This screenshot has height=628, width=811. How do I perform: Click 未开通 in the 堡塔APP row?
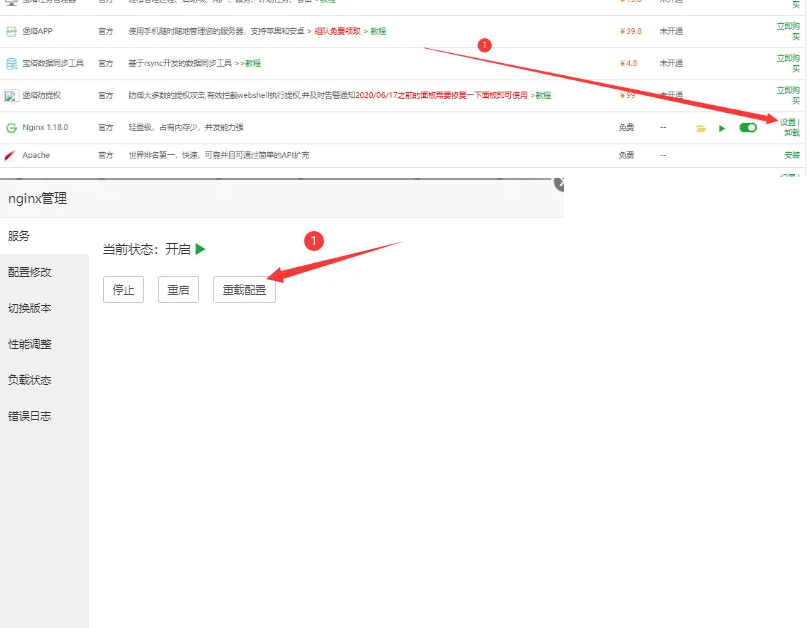(x=671, y=32)
